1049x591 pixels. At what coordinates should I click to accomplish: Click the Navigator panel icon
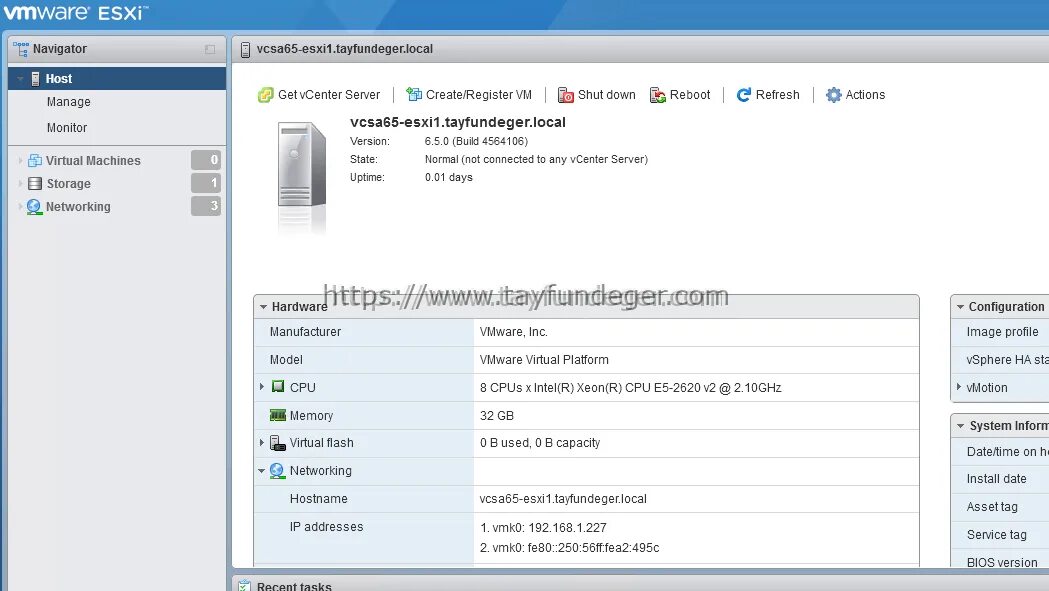[21, 49]
